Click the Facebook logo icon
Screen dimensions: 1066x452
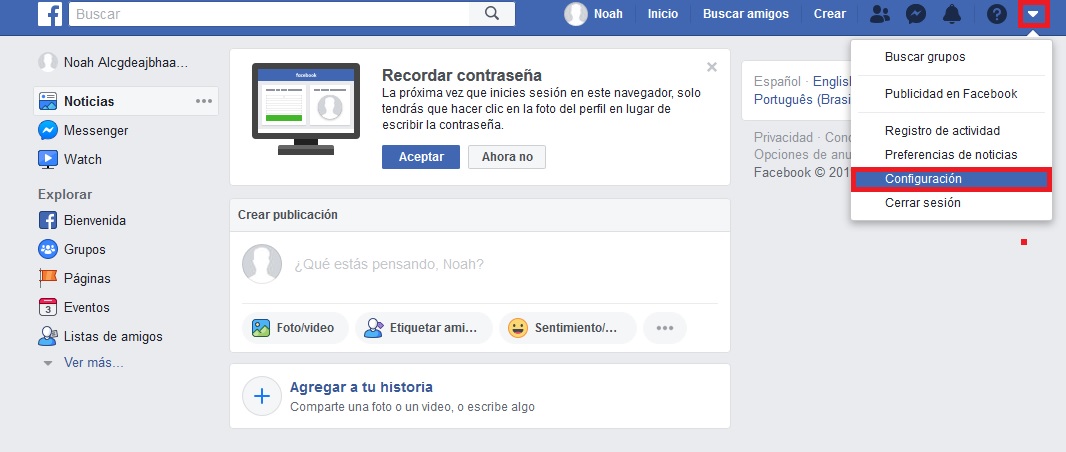tap(50, 14)
